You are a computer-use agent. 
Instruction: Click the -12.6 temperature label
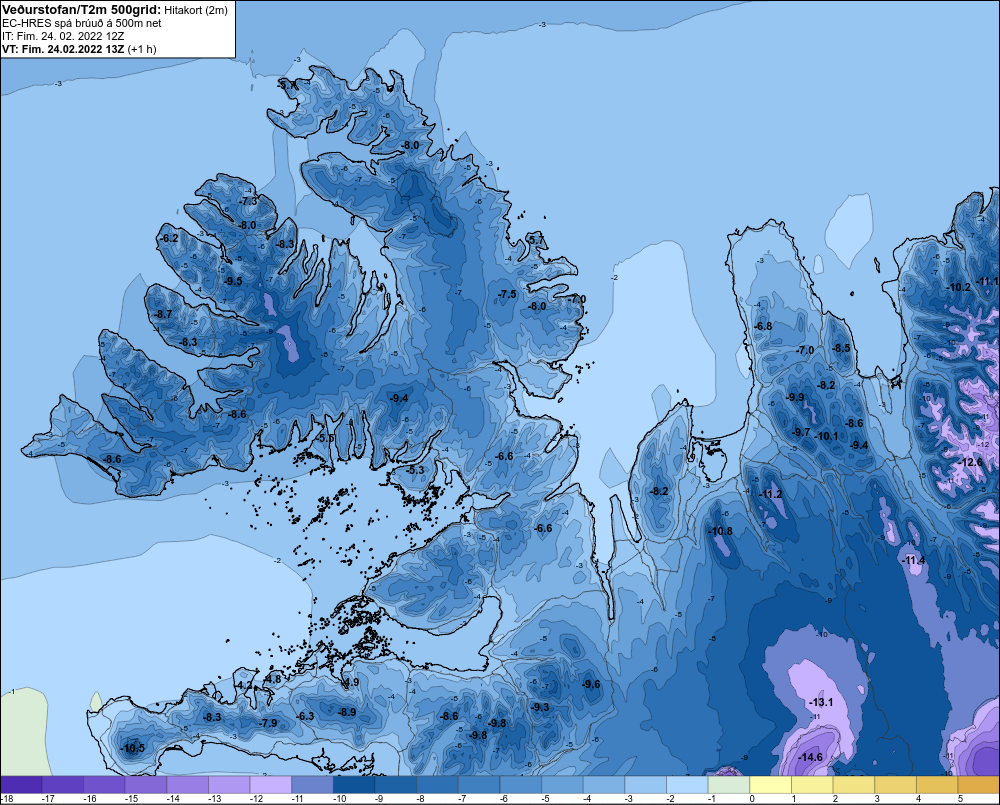click(970, 462)
